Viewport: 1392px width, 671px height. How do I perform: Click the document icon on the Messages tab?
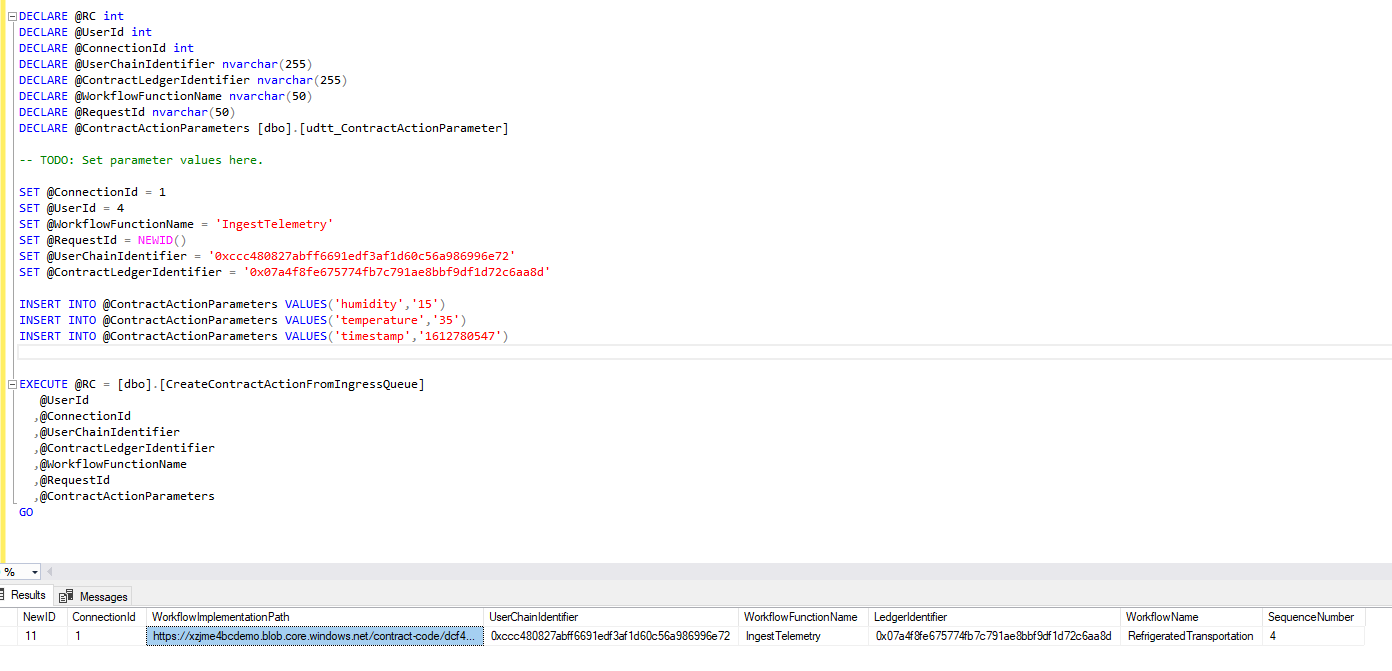tap(66, 595)
